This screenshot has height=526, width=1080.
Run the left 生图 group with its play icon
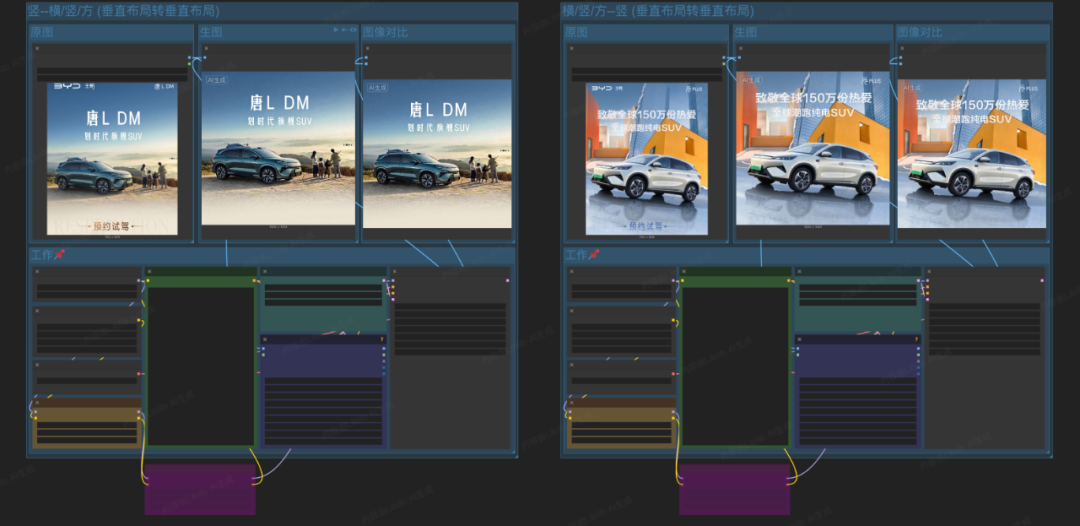[335, 30]
